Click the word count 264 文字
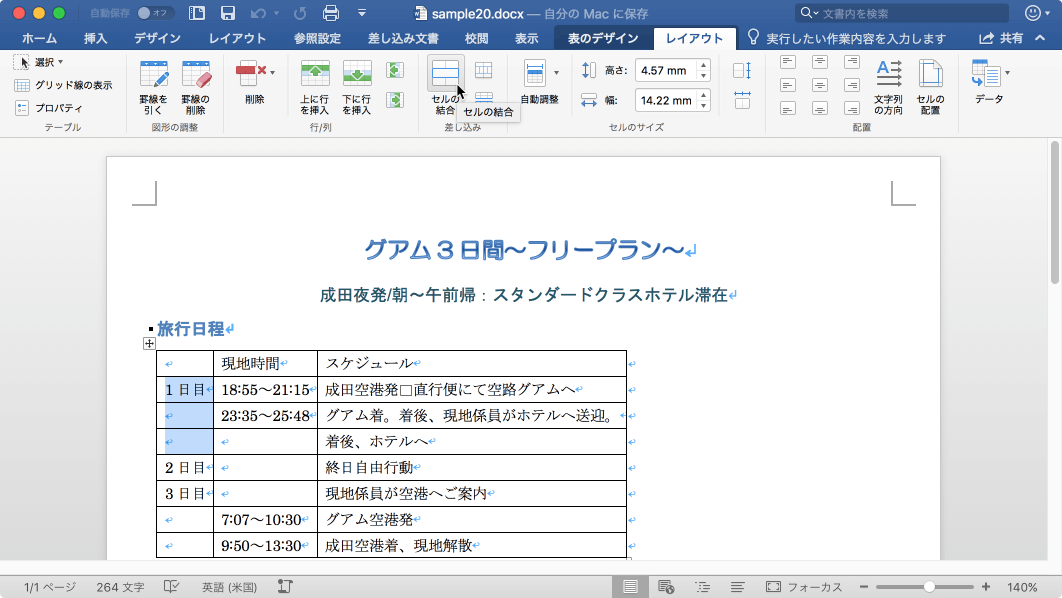Image resolution: width=1062 pixels, height=598 pixels. (x=120, y=587)
